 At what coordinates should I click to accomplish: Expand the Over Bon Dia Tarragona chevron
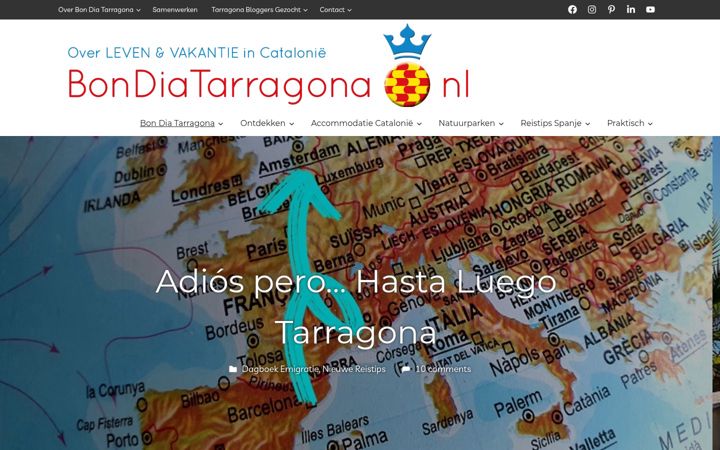tap(138, 10)
